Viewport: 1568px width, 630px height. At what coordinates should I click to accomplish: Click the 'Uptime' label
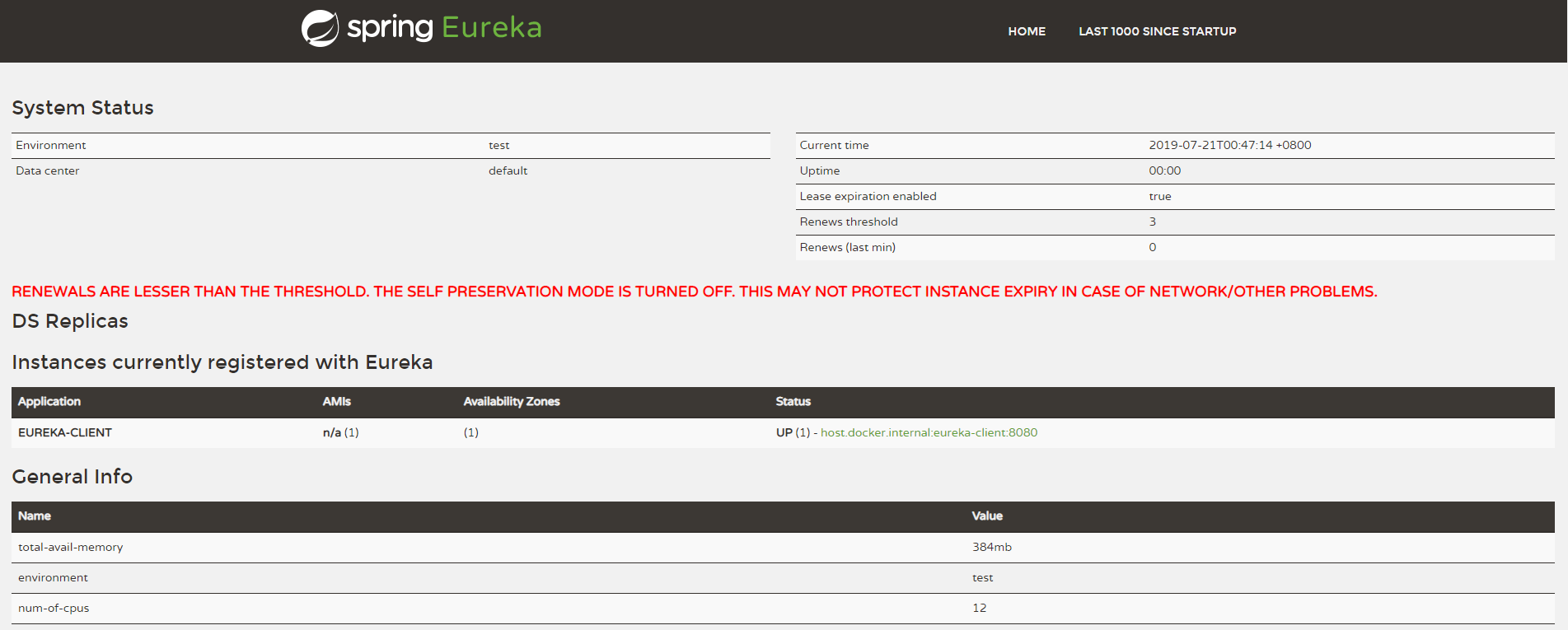click(x=820, y=170)
